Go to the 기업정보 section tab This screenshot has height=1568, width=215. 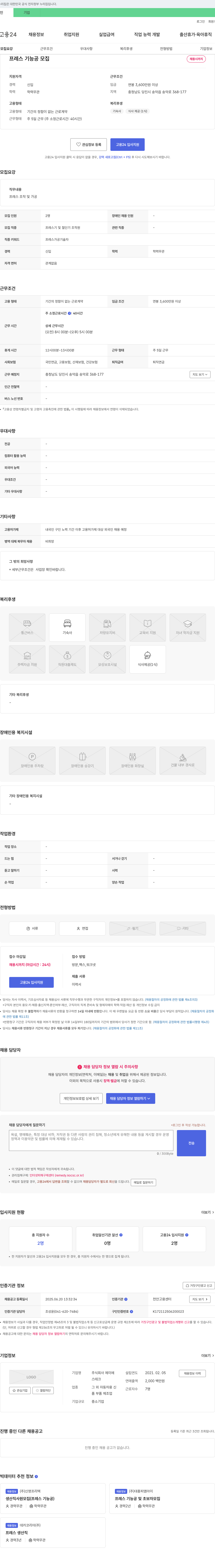206,49
